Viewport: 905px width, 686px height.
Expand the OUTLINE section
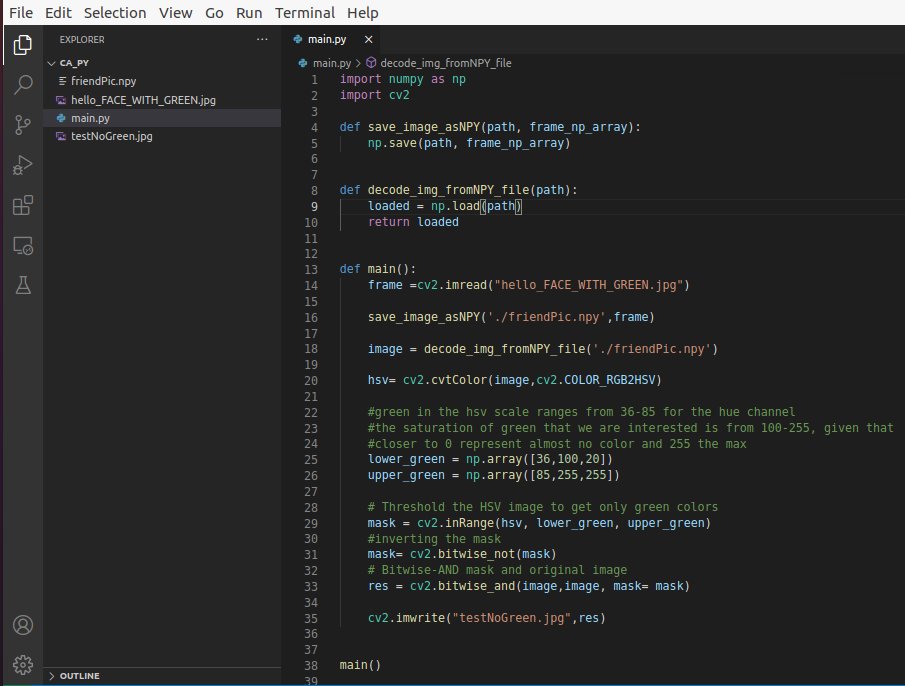tap(52, 676)
